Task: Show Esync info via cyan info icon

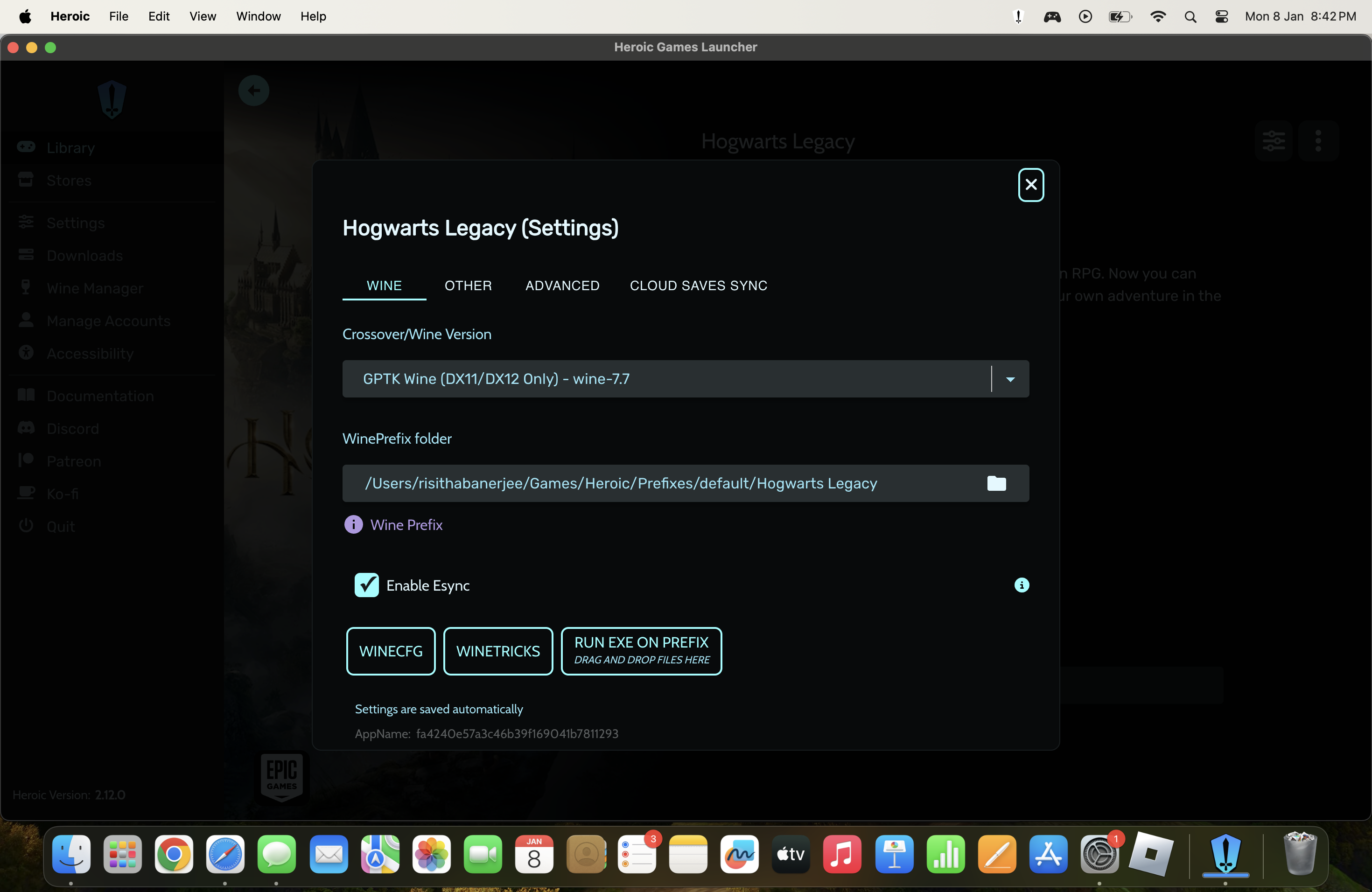Action: [1022, 585]
